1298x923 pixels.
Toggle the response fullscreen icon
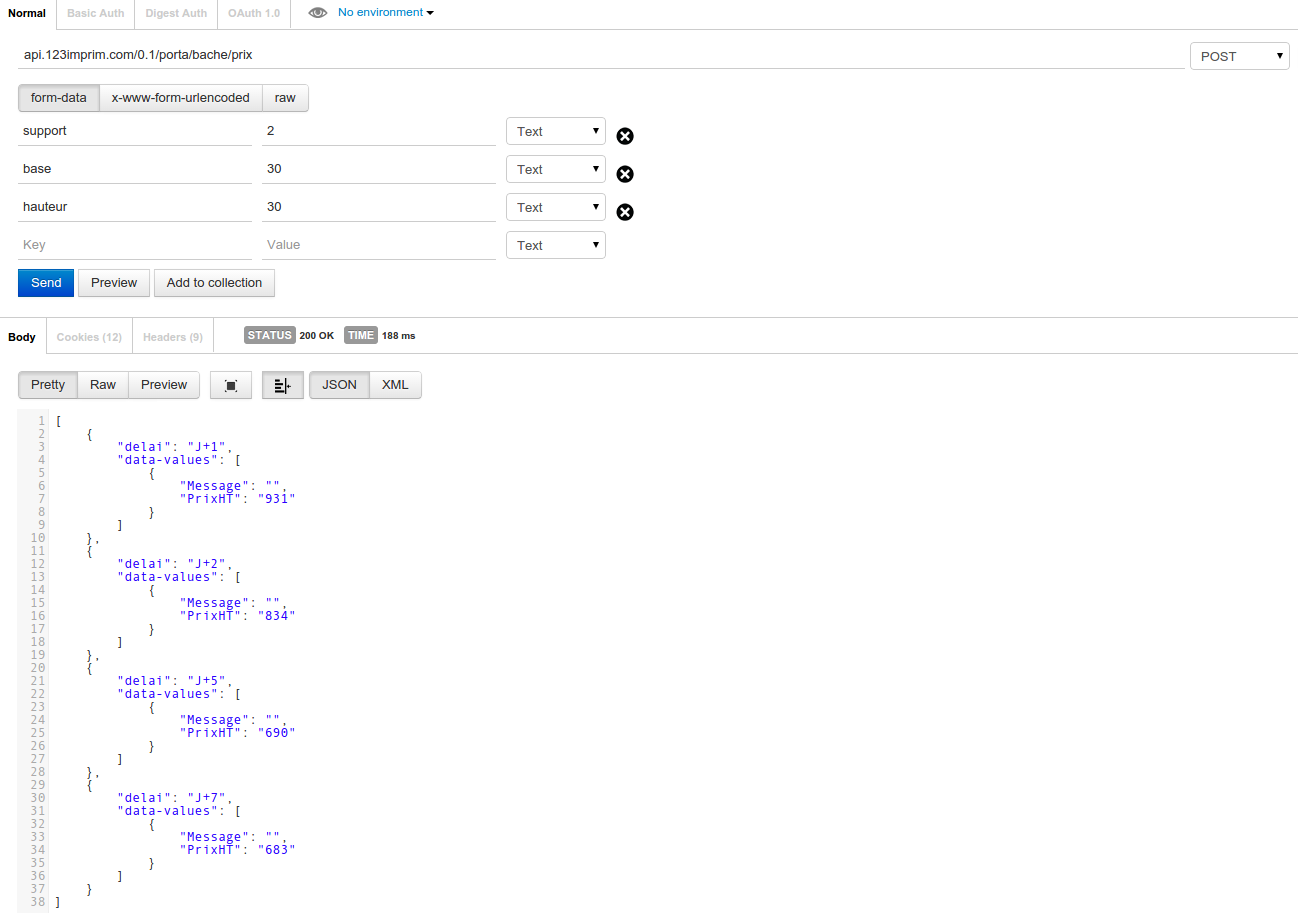(x=231, y=385)
